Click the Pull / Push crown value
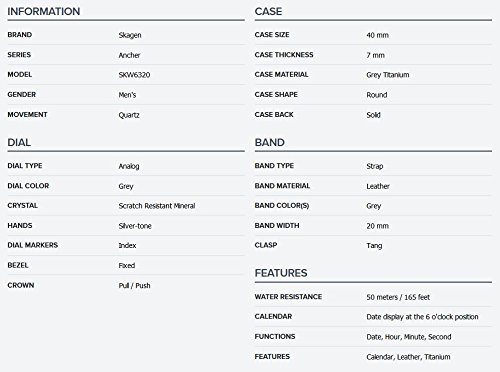This screenshot has height=372, width=500. pyautogui.click(x=134, y=285)
